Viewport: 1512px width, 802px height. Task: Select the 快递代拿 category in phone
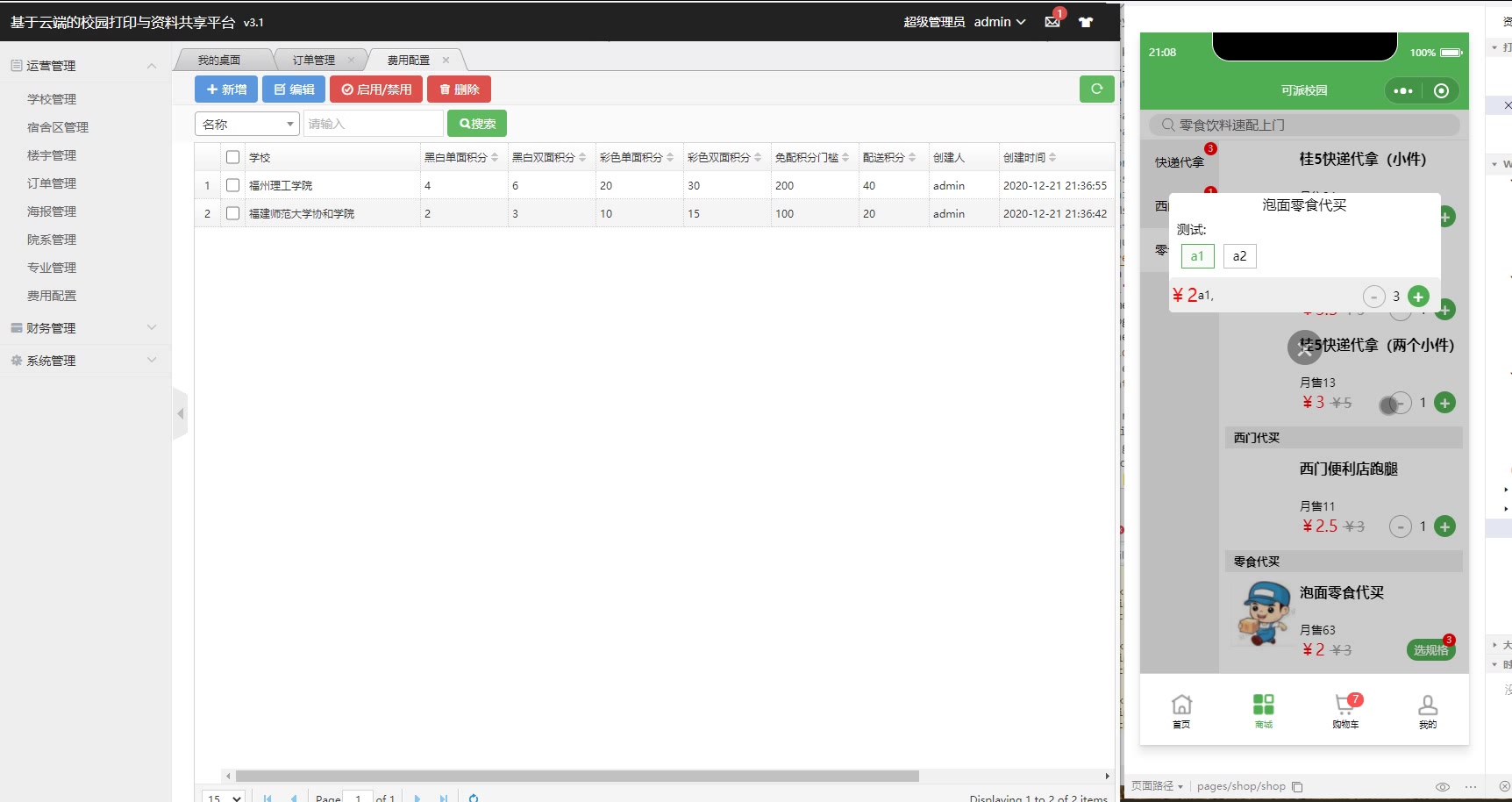click(1180, 162)
